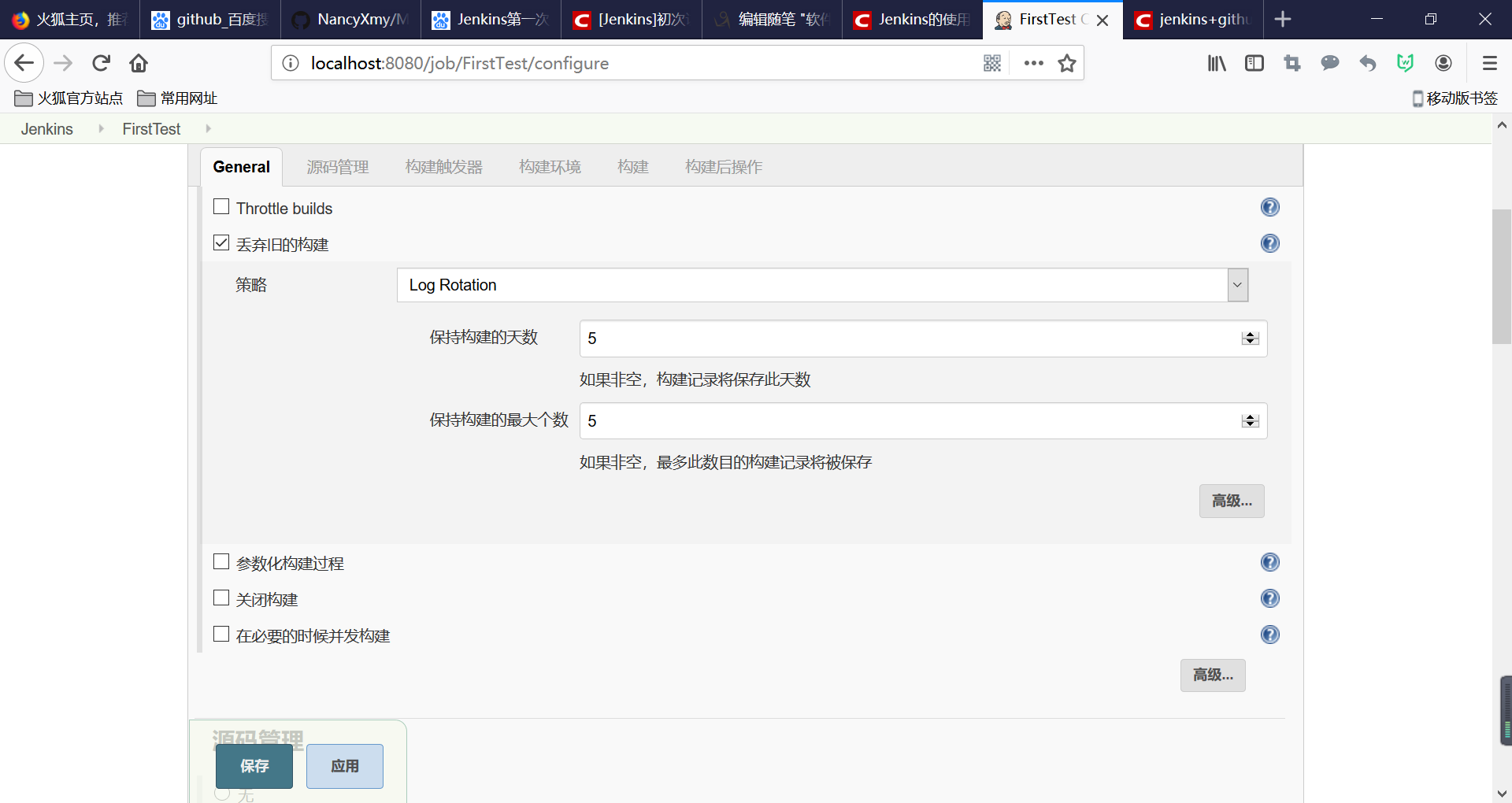
Task: Open help for 丢弃旧的构建
Action: click(x=1270, y=243)
